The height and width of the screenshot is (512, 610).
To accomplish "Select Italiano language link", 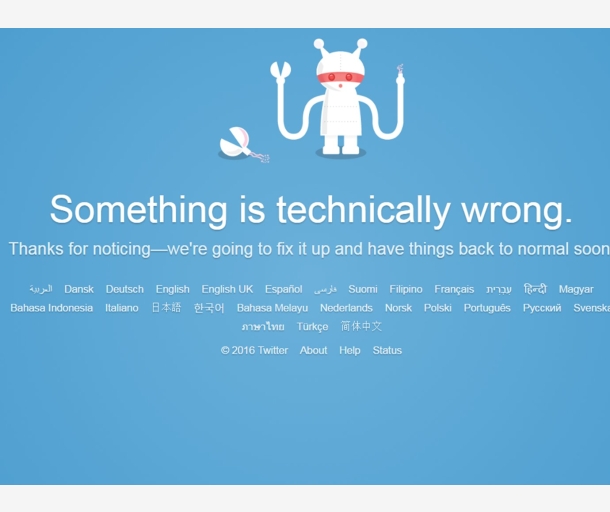I will [122, 308].
